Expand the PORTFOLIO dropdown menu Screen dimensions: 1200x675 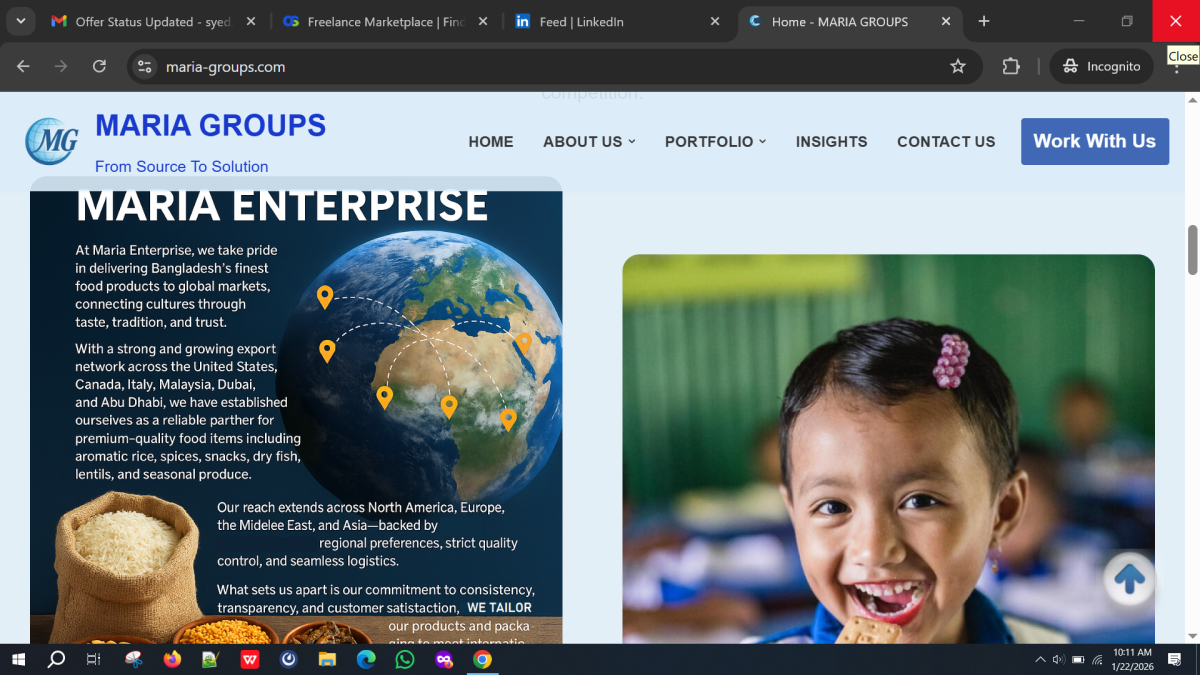pos(715,142)
